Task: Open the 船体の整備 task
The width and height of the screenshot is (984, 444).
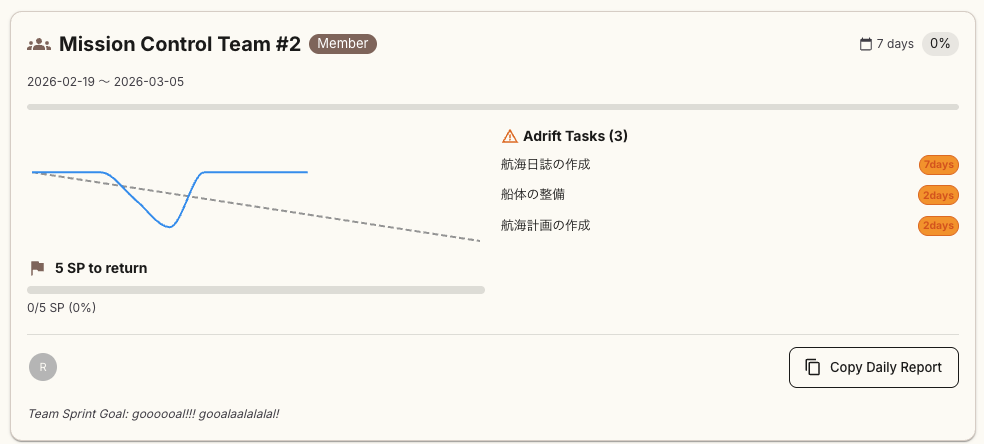Action: point(540,194)
